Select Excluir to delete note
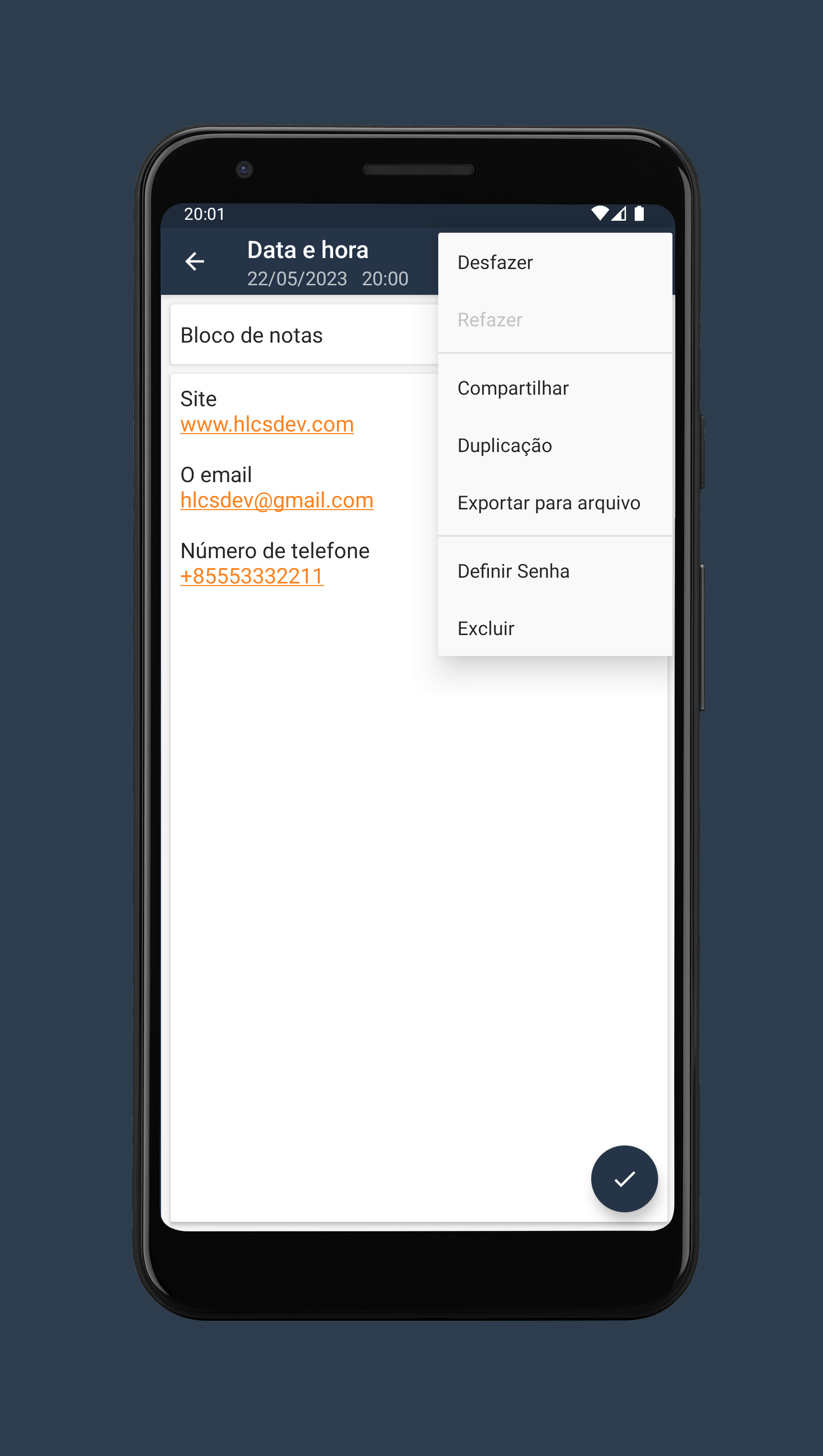The image size is (823, 1456). [x=555, y=628]
